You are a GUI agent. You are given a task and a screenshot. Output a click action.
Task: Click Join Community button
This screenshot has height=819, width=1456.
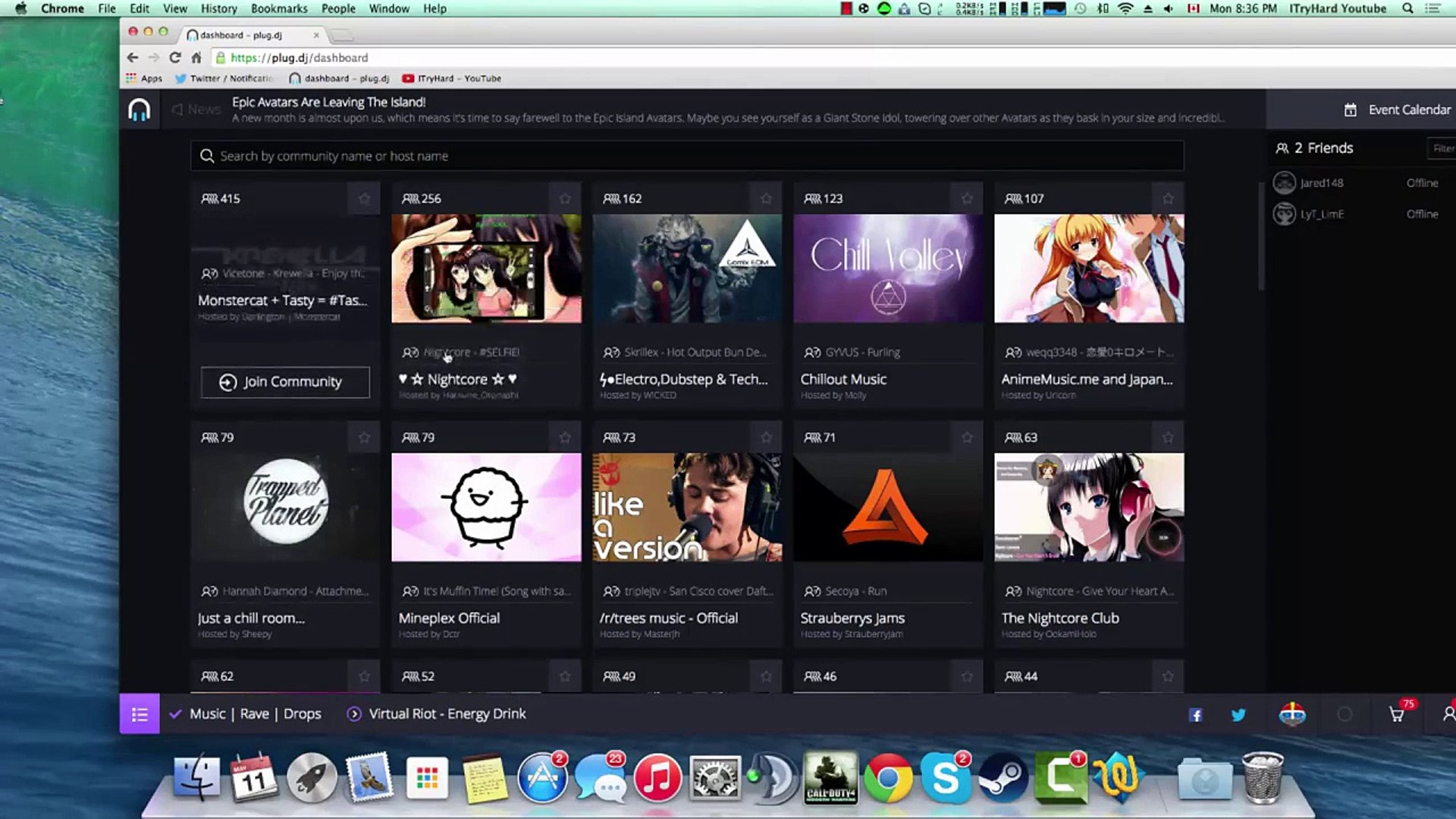pos(285,382)
